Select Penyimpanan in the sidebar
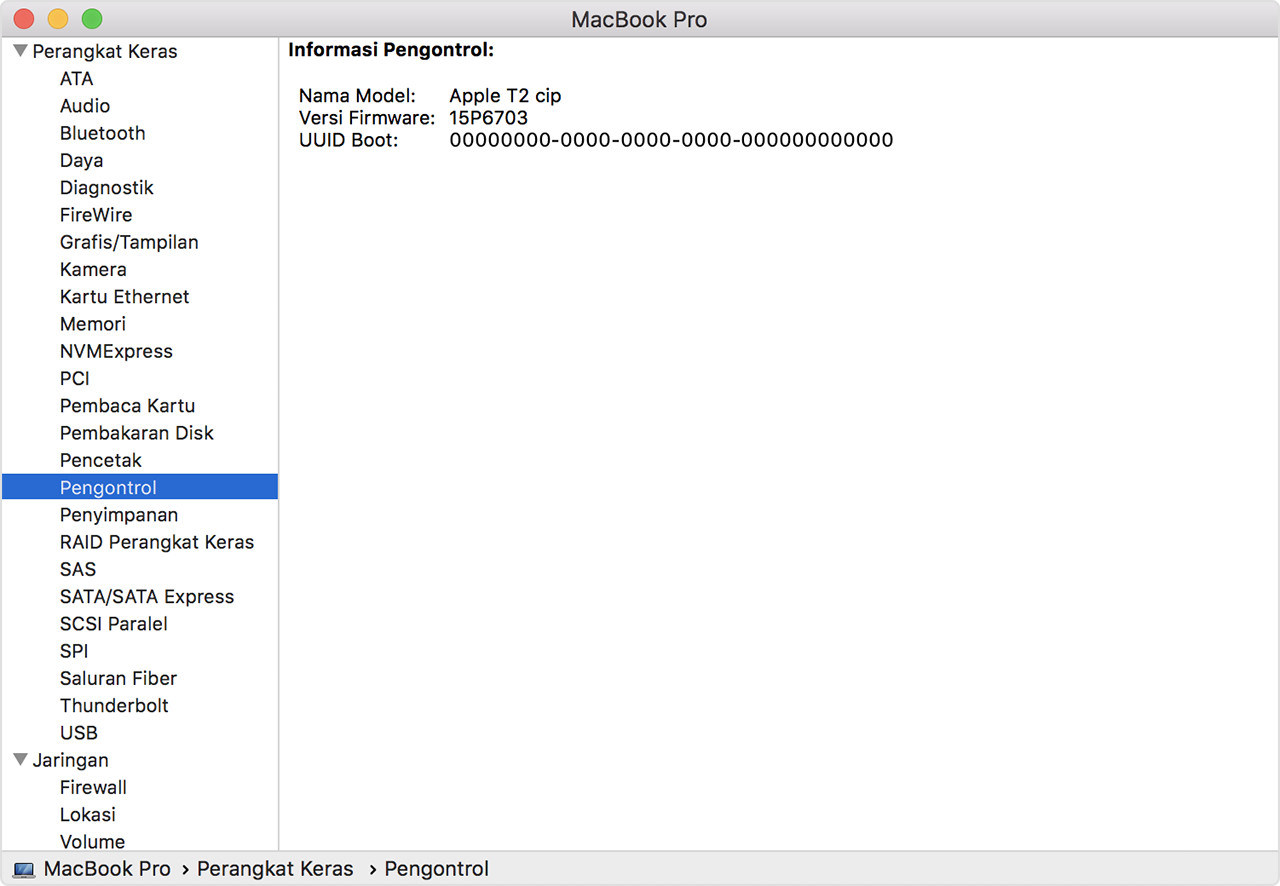 tap(119, 515)
